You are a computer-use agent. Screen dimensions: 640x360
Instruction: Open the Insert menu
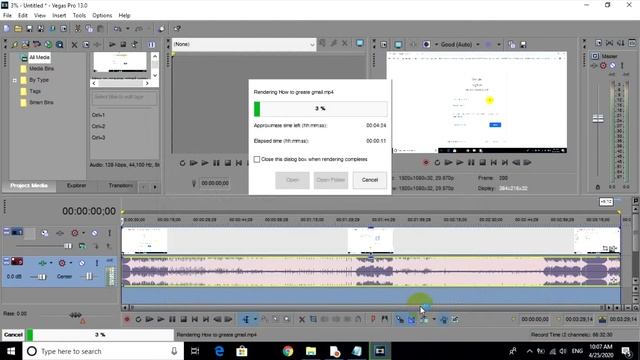(59, 16)
